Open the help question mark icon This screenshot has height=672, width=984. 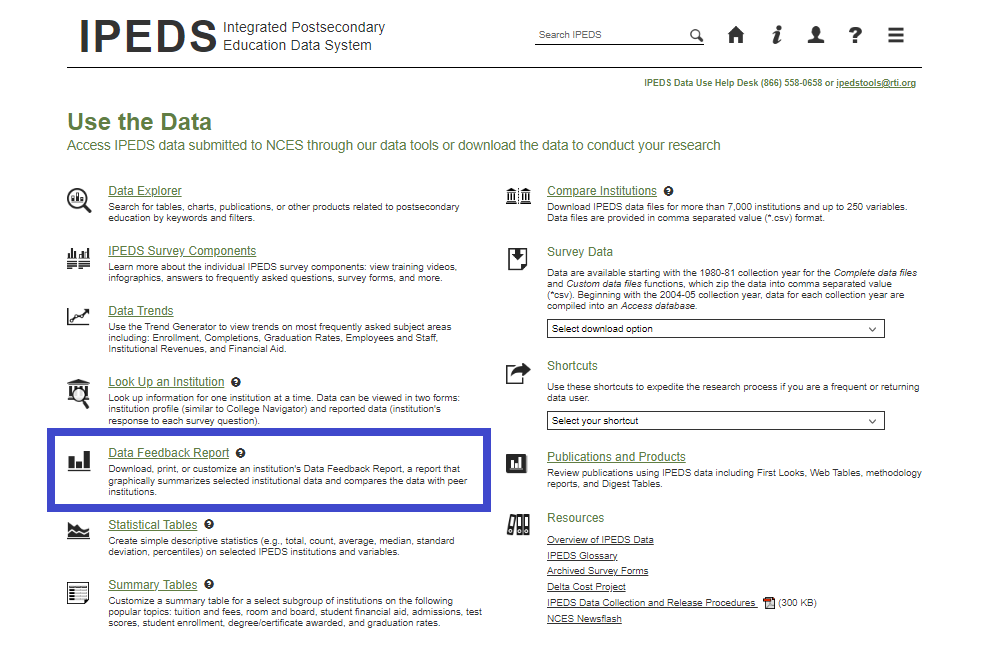tap(855, 35)
